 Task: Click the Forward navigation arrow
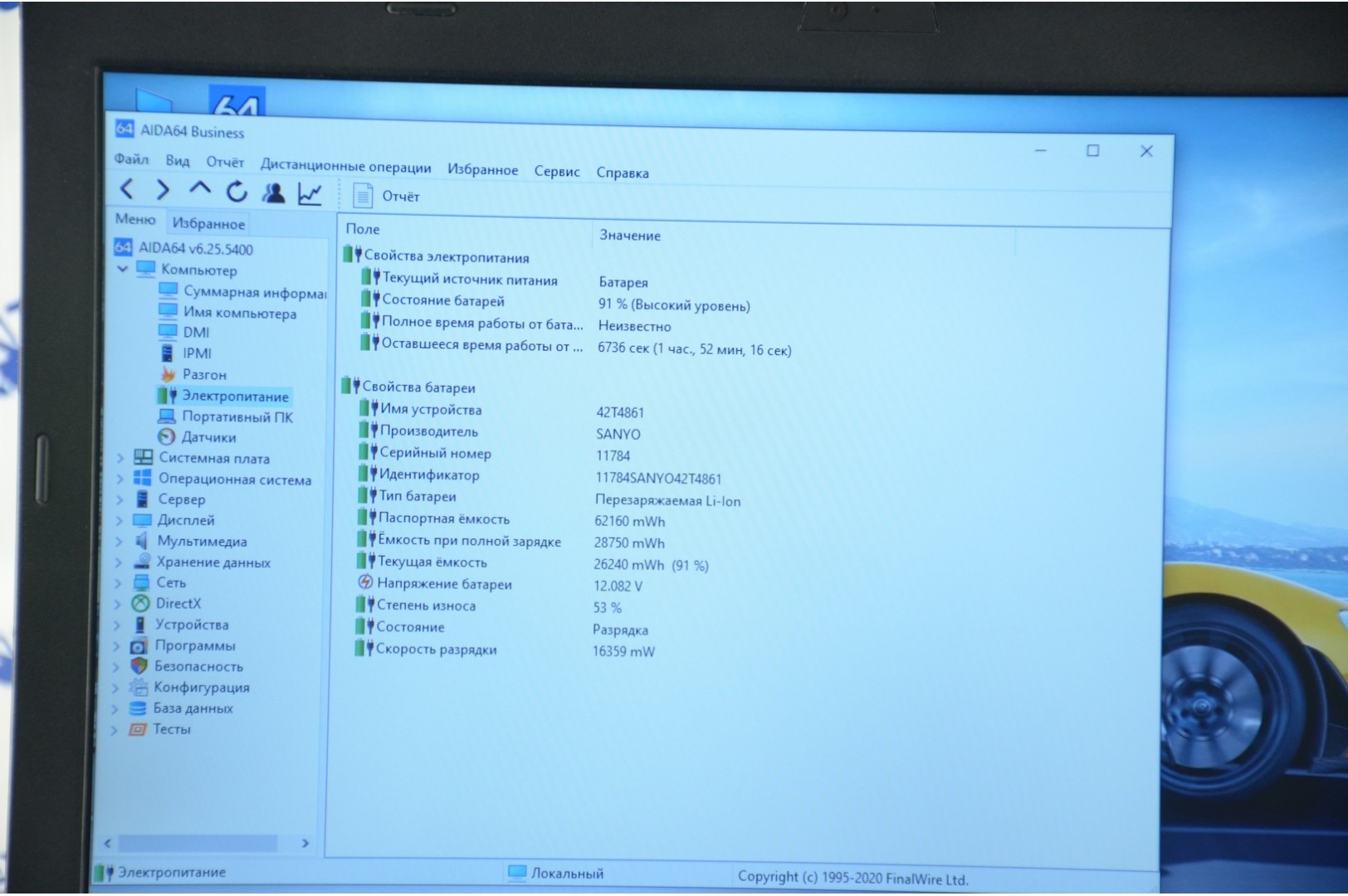pyautogui.click(x=163, y=190)
